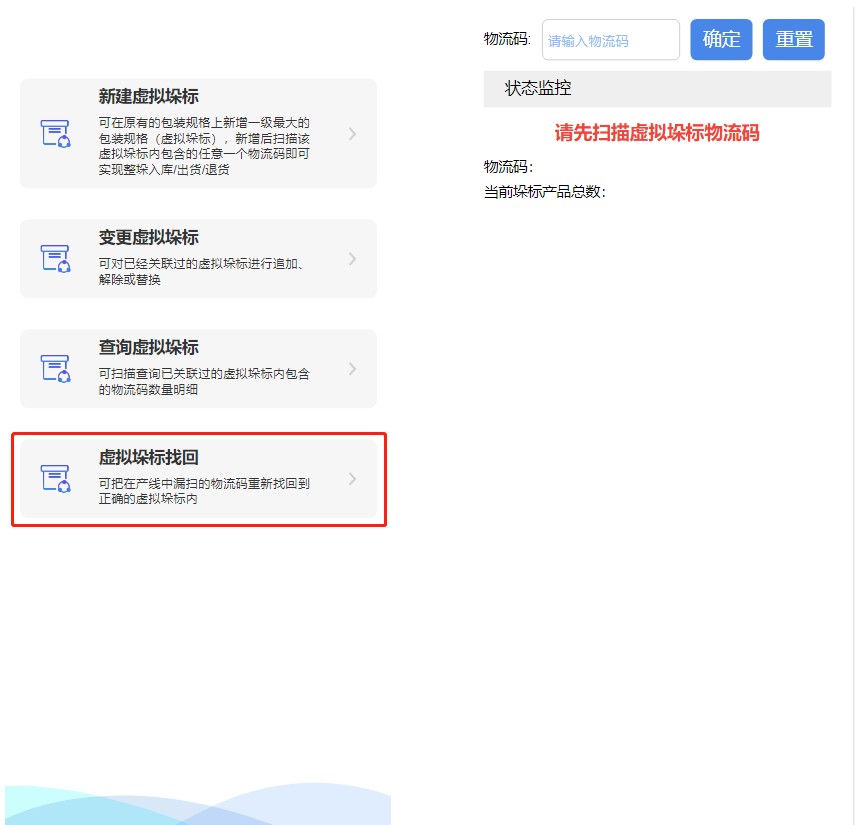
Task: Click the 物流码 label under status message
Action: point(509,167)
